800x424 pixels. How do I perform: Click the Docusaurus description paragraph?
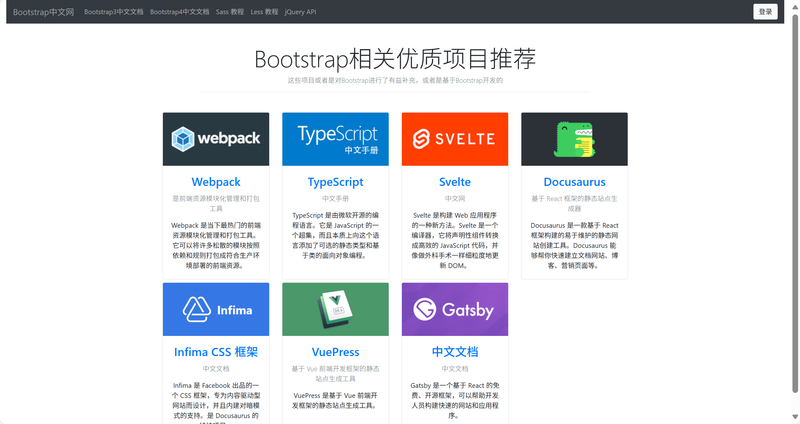pos(574,245)
